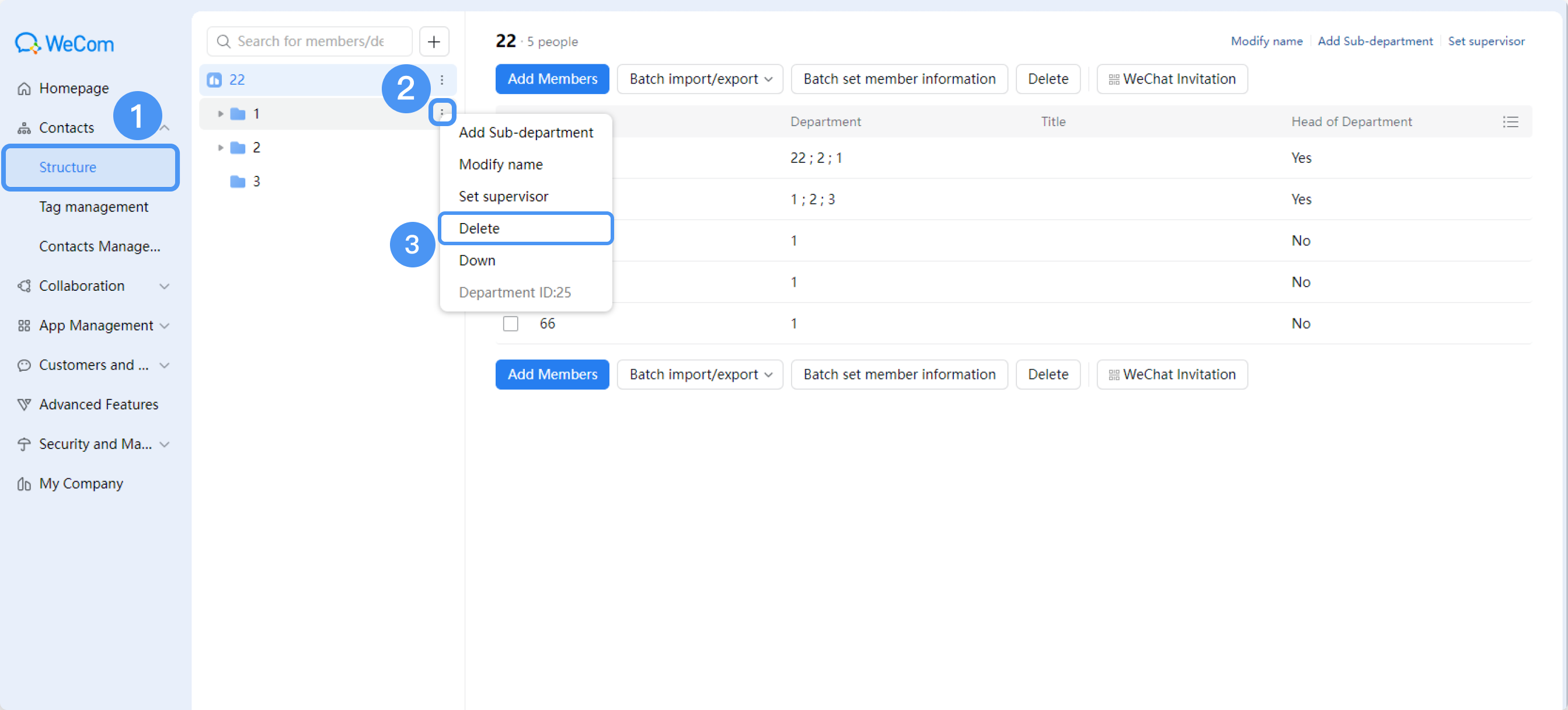Screen dimensions: 1568x710
Task: Click the Homepage house icon
Action: click(x=24, y=88)
